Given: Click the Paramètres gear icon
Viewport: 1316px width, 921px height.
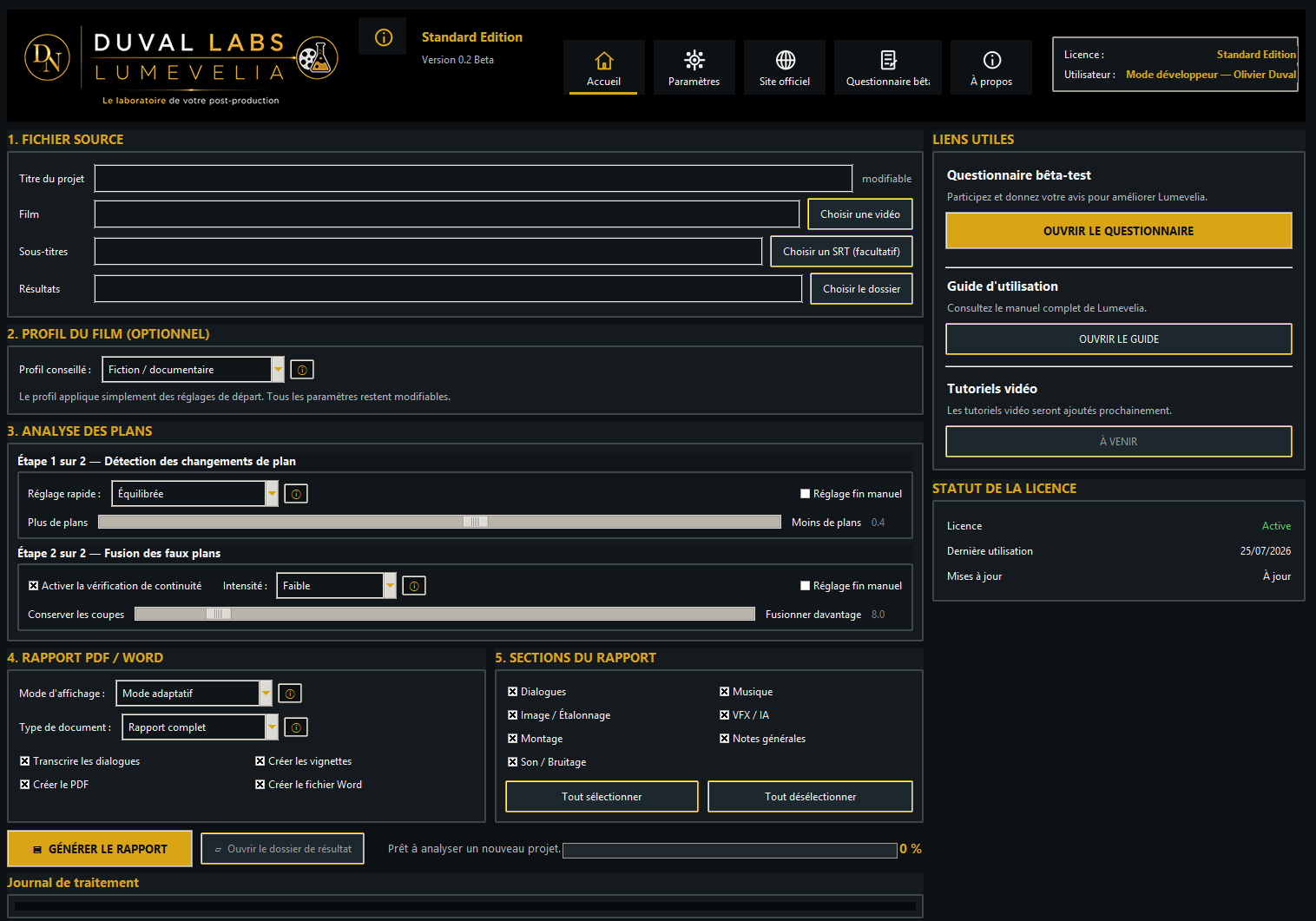Looking at the screenshot, I should (x=694, y=60).
